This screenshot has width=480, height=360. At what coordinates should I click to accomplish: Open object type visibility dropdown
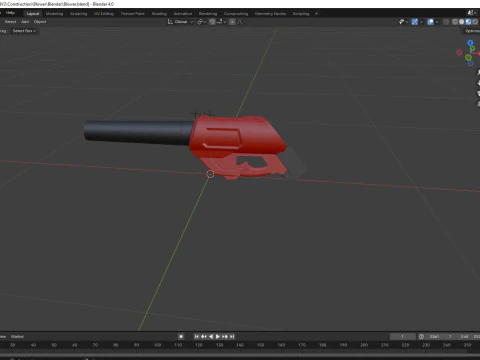(x=403, y=22)
